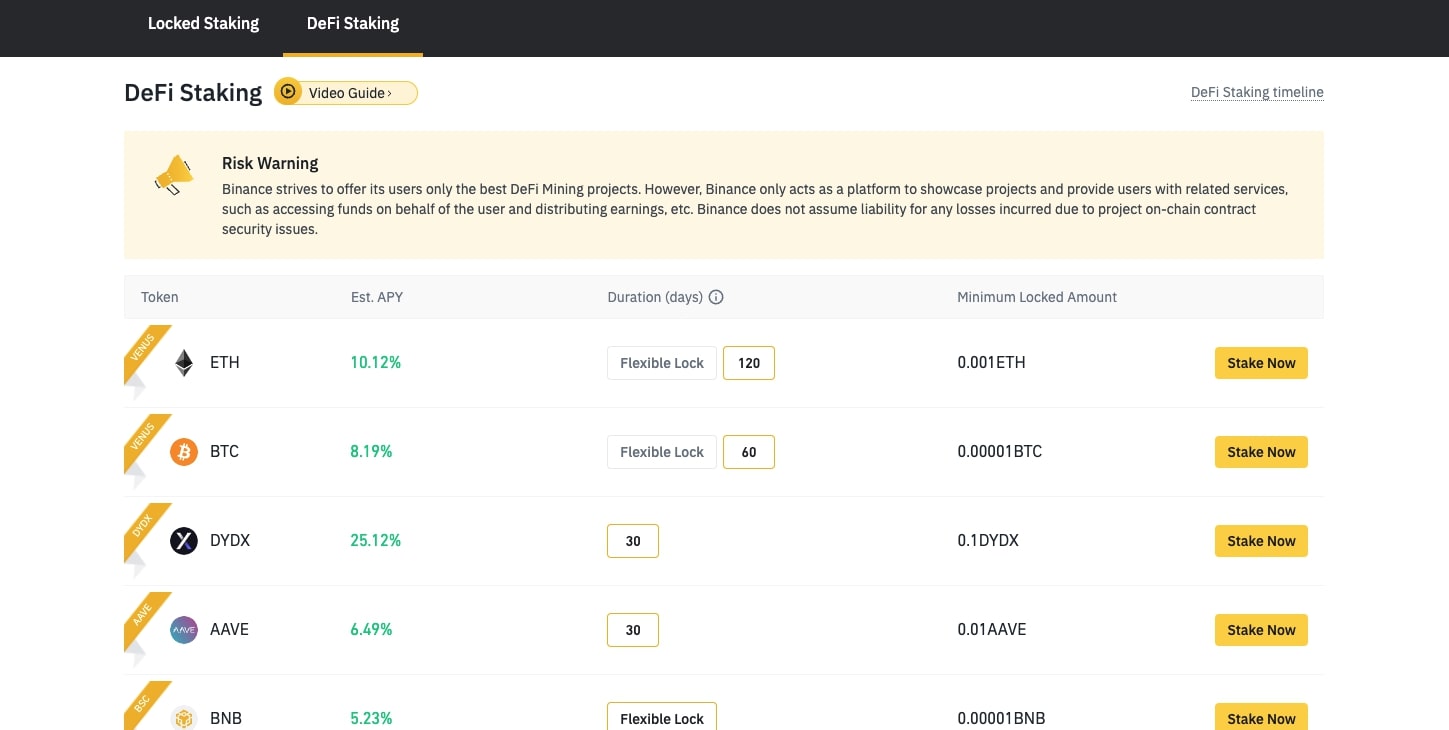1449x730 pixels.
Task: Click the play icon beside Video Guide
Action: click(x=288, y=92)
